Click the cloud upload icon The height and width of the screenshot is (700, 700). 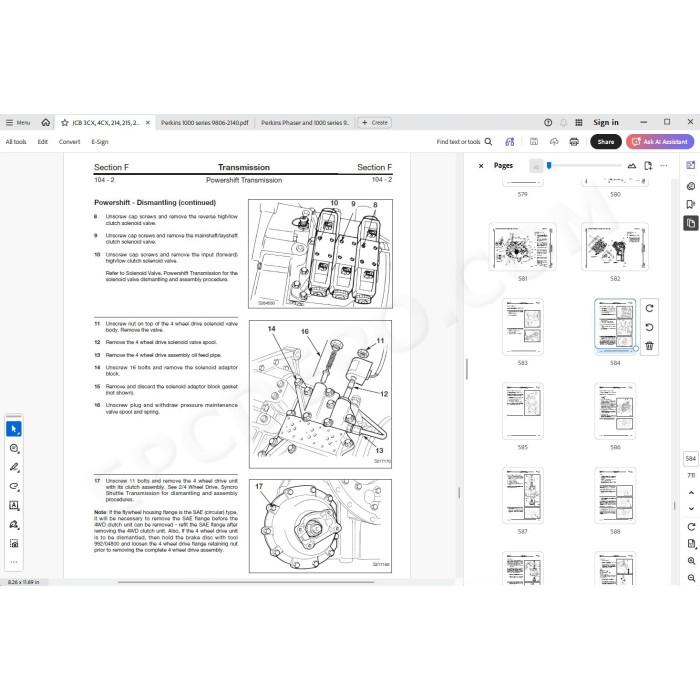[554, 142]
